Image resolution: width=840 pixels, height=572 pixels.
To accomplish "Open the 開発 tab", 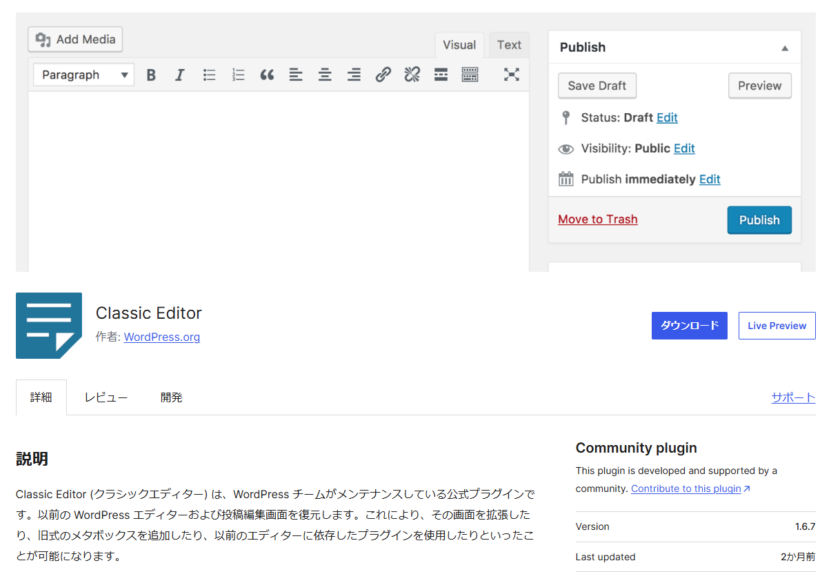I will point(171,397).
